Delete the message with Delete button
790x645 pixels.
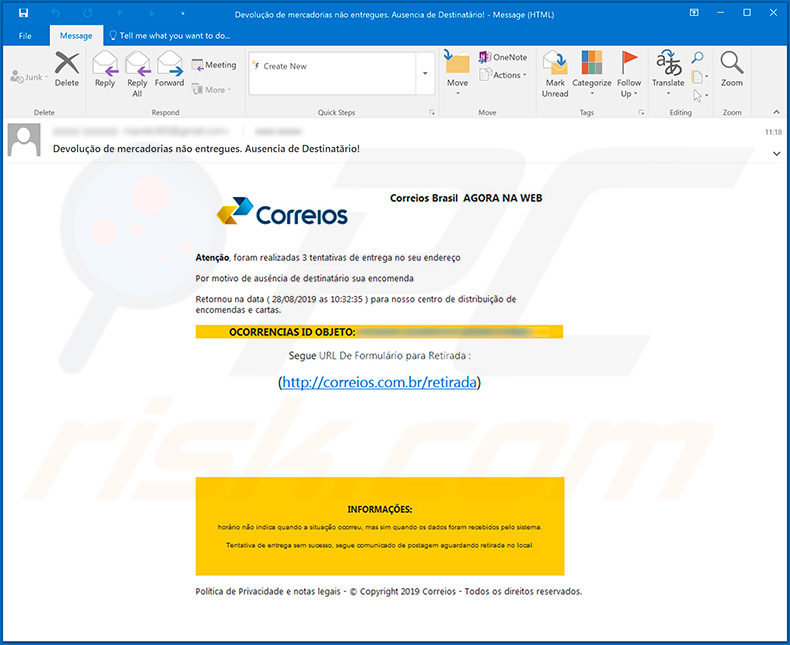[67, 70]
